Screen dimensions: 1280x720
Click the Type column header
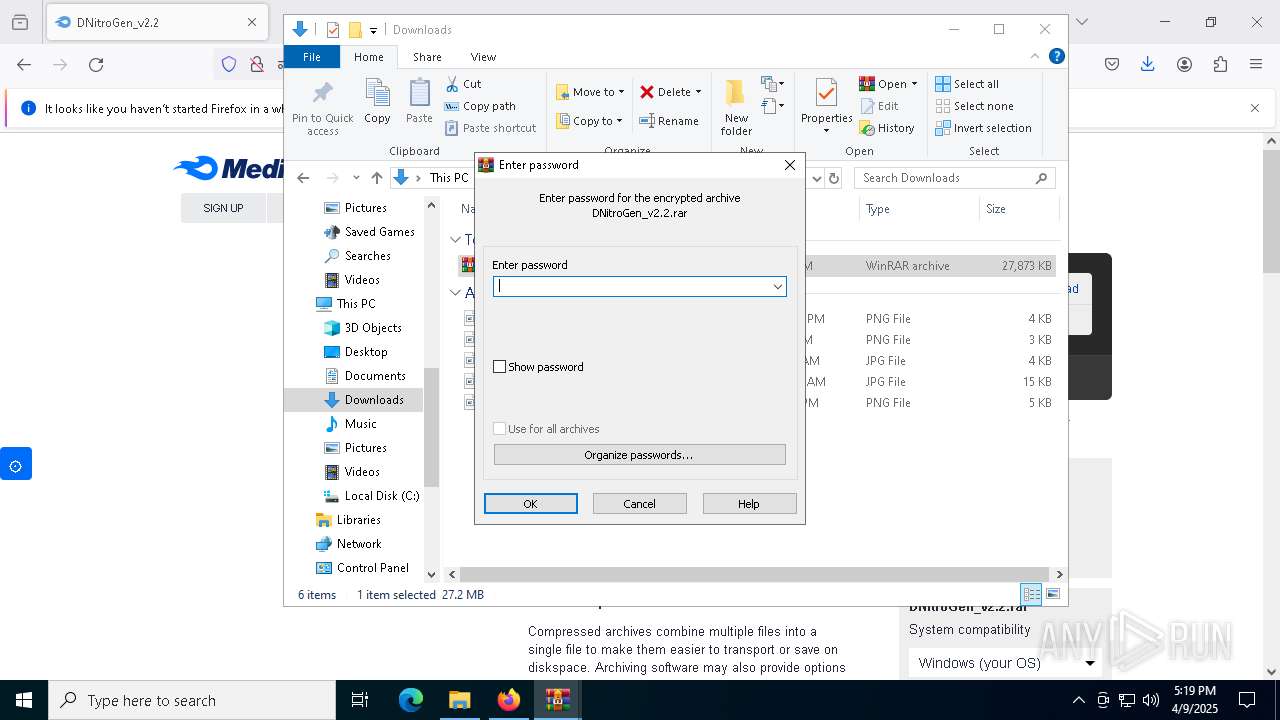(x=919, y=209)
